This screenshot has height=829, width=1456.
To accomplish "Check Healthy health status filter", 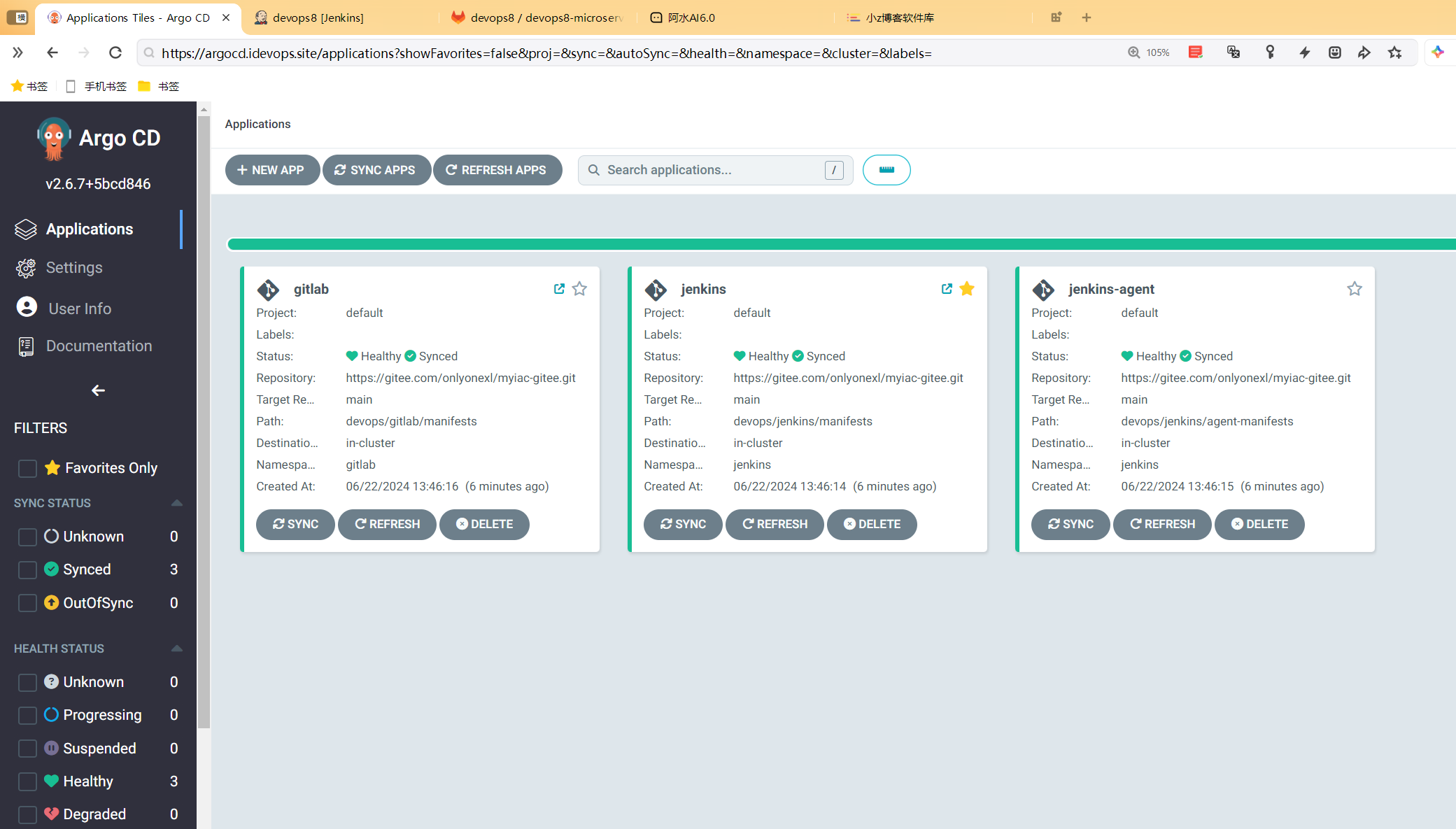I will [x=27, y=781].
